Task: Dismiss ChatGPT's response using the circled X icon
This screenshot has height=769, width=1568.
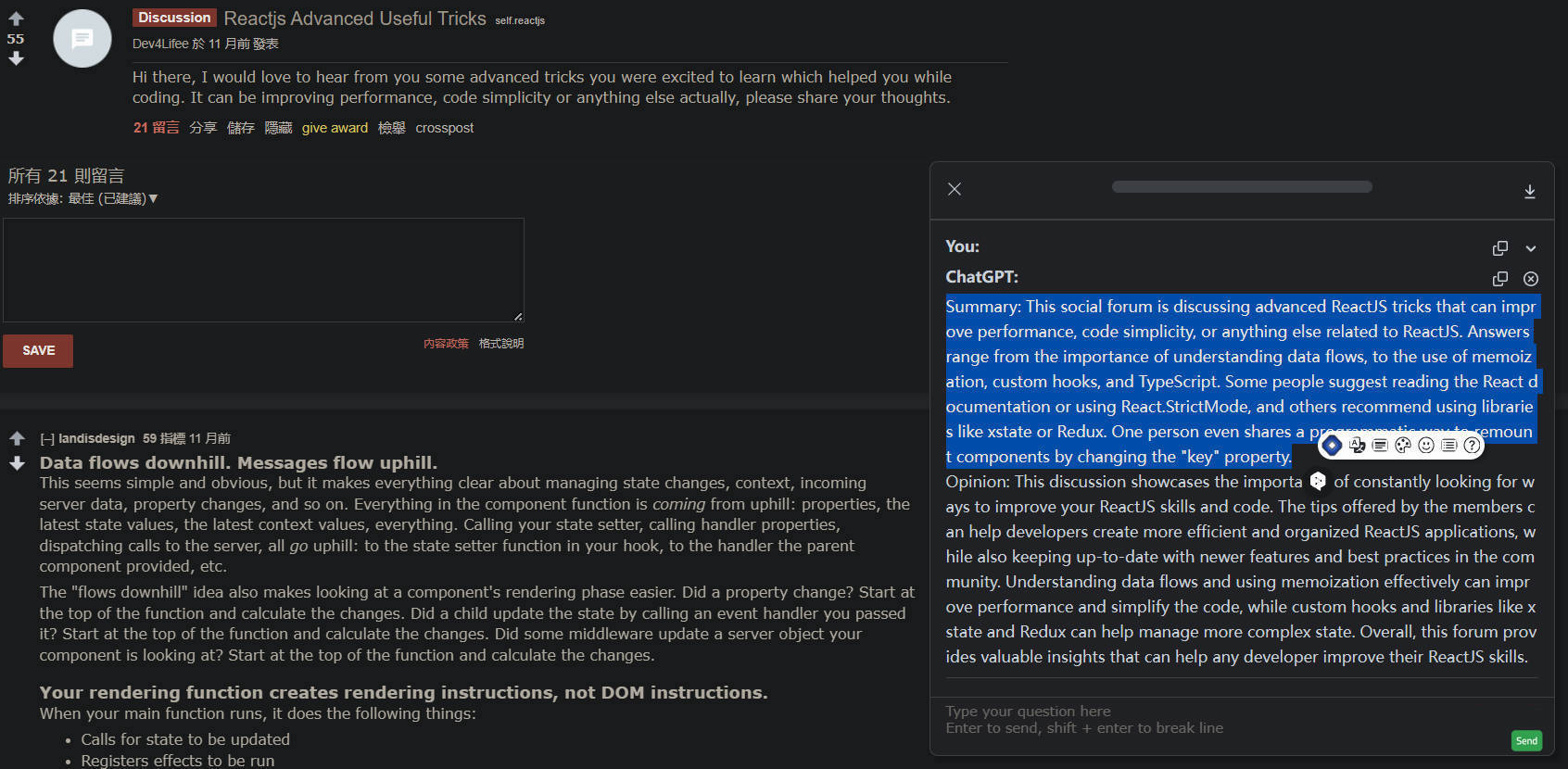Action: point(1530,279)
